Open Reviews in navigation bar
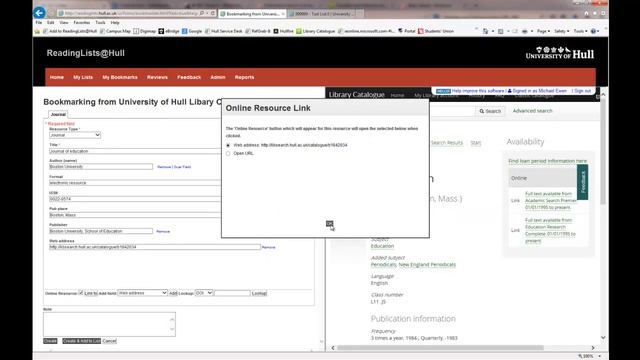The height and width of the screenshot is (360, 640). 158,77
